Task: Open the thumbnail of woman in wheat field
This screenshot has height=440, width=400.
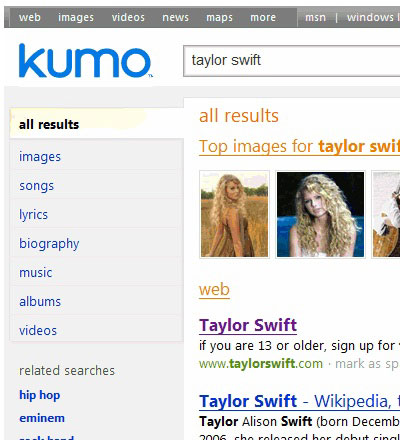Action: [x=235, y=214]
